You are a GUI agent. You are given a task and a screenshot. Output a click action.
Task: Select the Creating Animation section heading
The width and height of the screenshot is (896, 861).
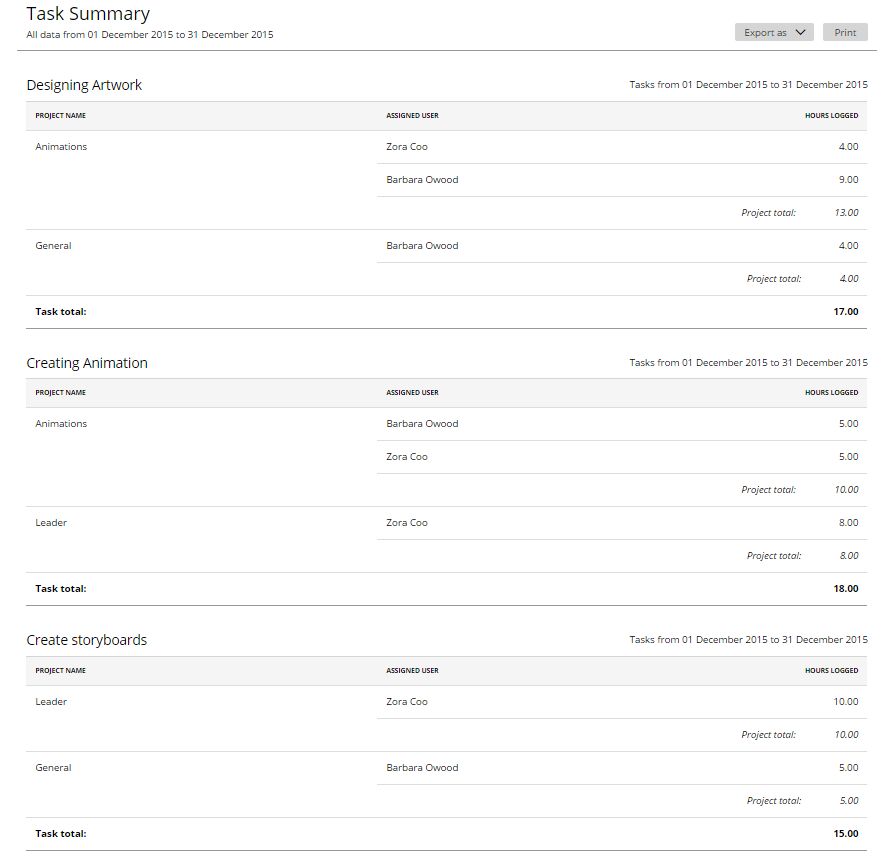(87, 363)
